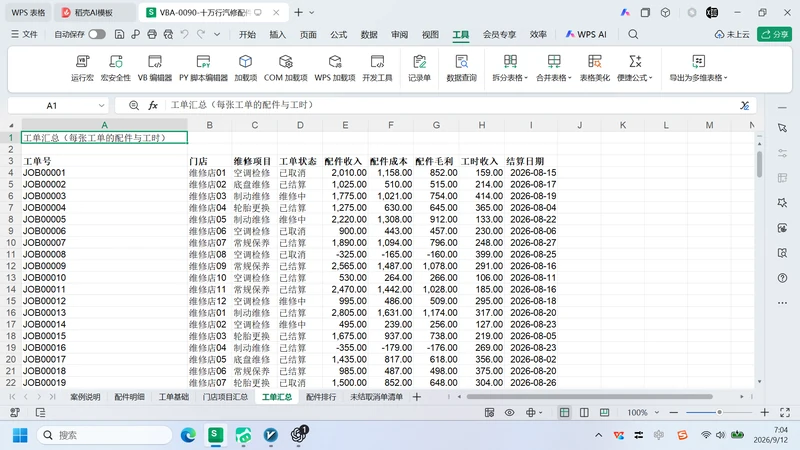Open Macro Security (宏安全性) settings
Viewport: 800px width, 450px height.
[116, 68]
